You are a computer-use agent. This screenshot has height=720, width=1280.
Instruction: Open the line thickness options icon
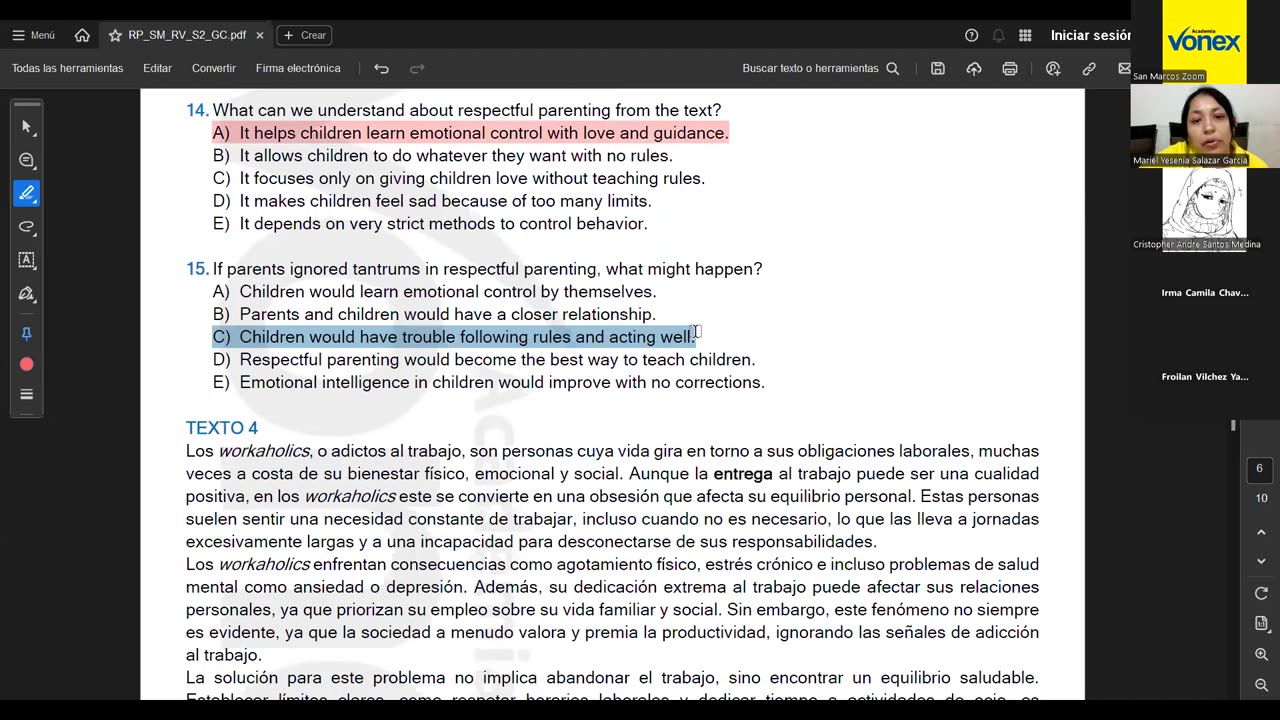pyautogui.click(x=27, y=394)
